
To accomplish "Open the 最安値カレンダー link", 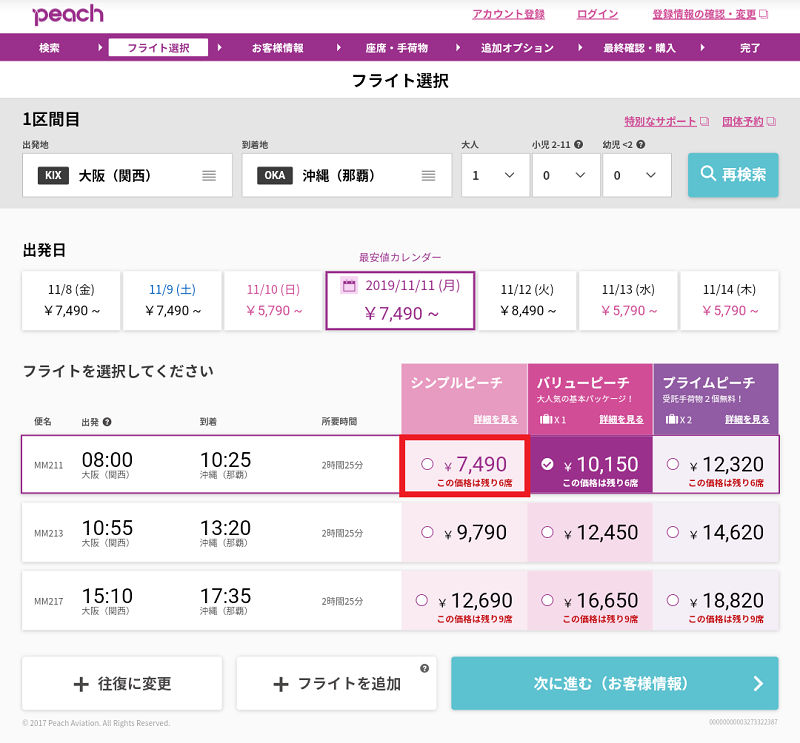I will (x=400, y=257).
